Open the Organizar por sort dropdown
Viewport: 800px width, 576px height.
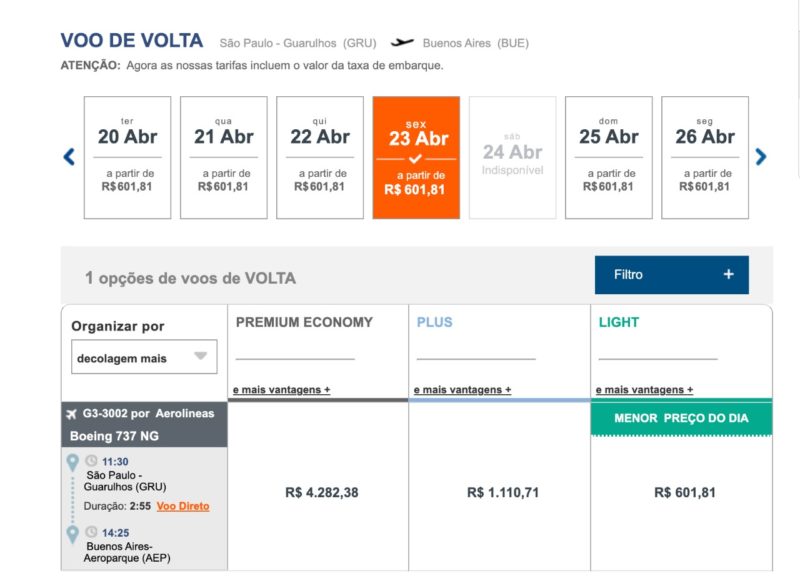coord(144,357)
